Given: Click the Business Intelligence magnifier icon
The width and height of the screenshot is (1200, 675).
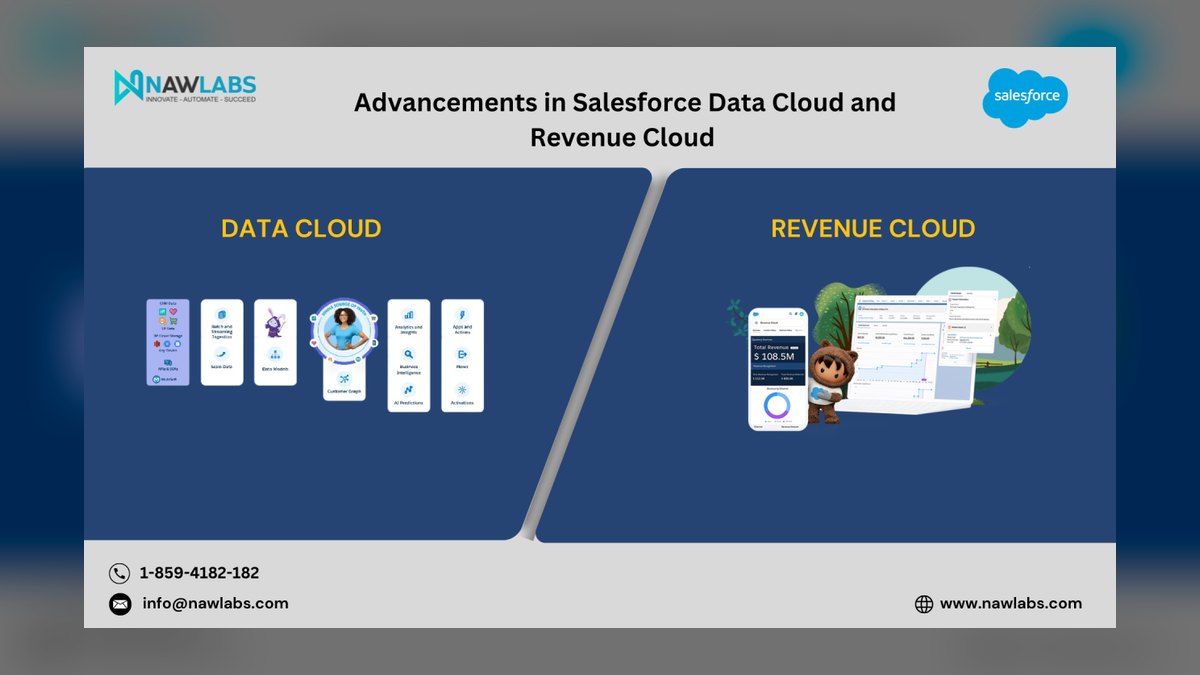Looking at the screenshot, I should (408, 354).
